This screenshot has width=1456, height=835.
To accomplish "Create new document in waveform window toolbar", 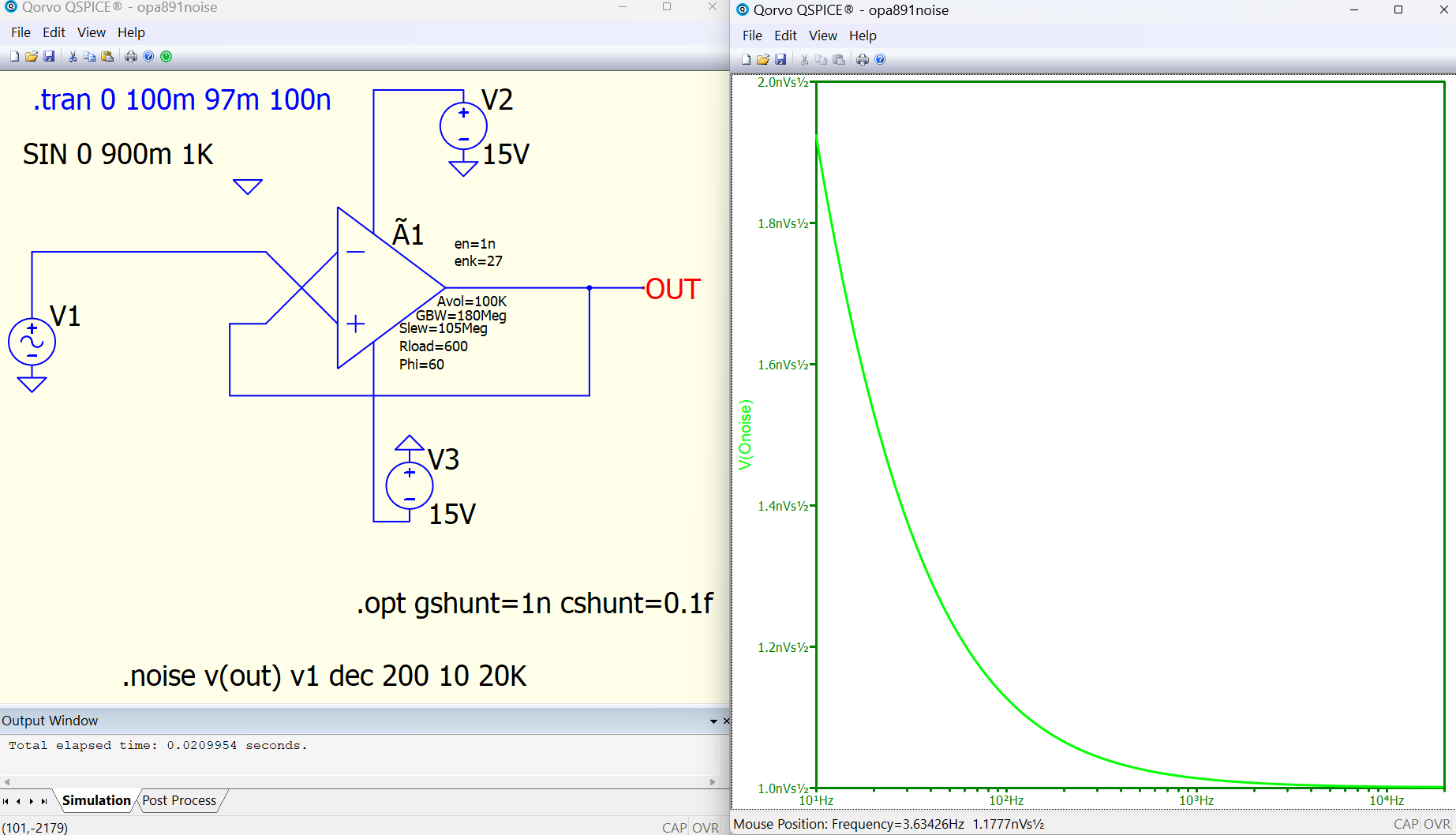I will click(x=746, y=60).
